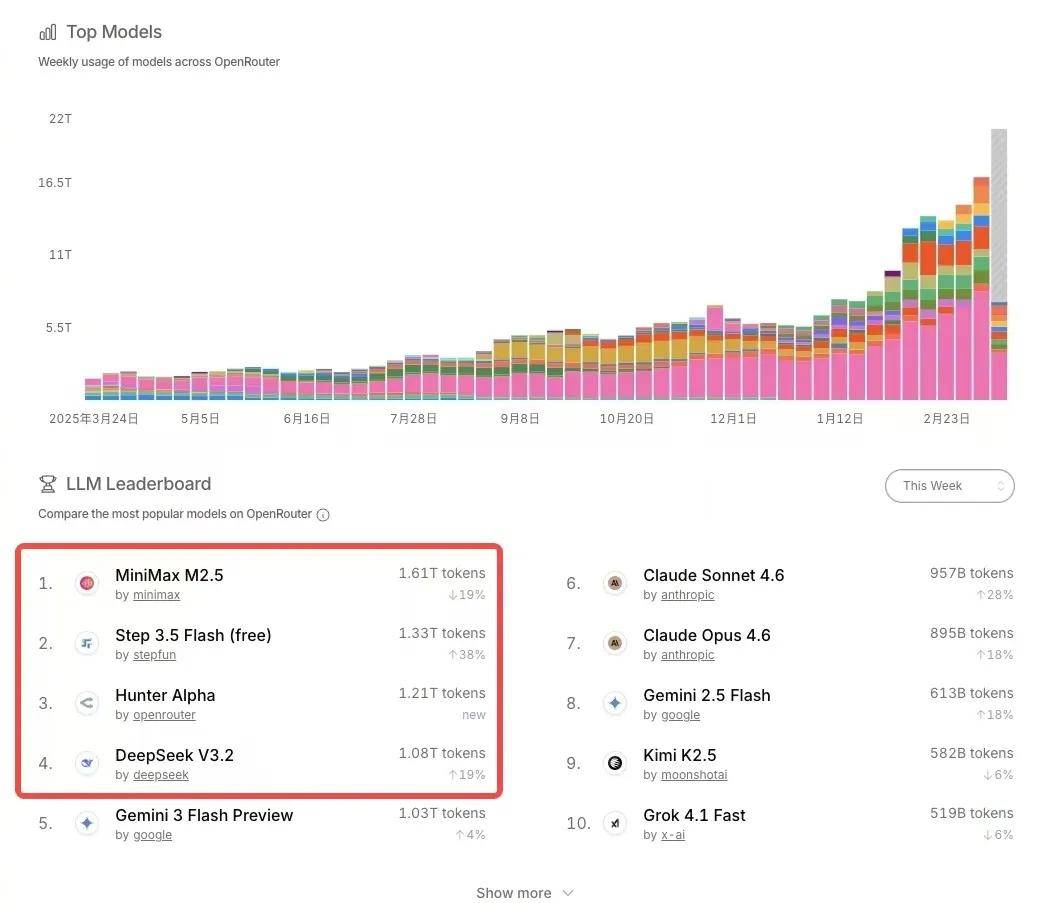Click the 12月1日 axis date label

[733, 419]
